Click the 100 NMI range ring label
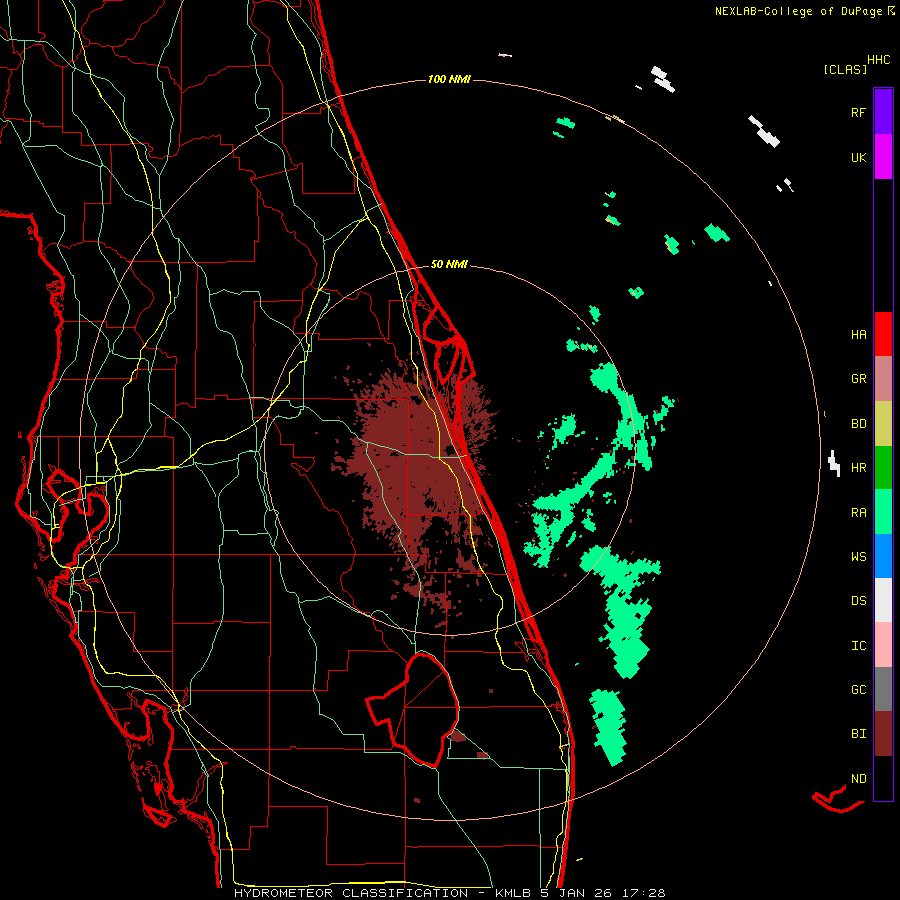The image size is (900, 900). coord(449,79)
